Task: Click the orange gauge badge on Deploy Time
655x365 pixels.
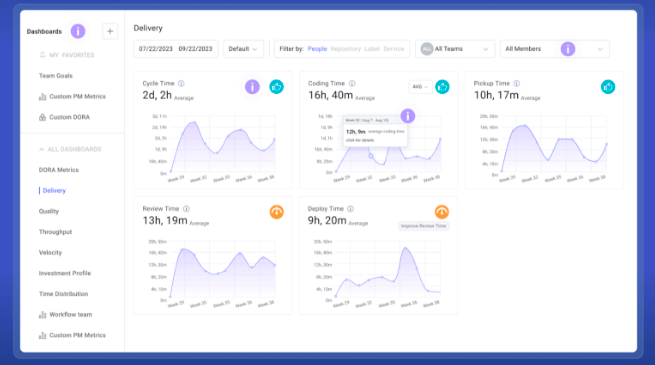Action: pos(442,212)
